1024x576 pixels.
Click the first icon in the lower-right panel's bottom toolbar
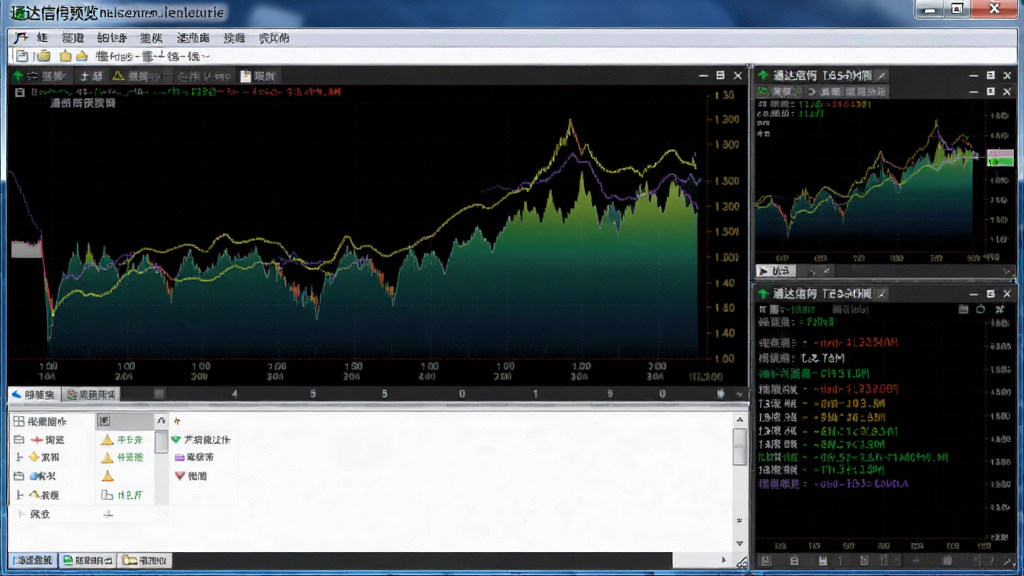tap(766, 561)
